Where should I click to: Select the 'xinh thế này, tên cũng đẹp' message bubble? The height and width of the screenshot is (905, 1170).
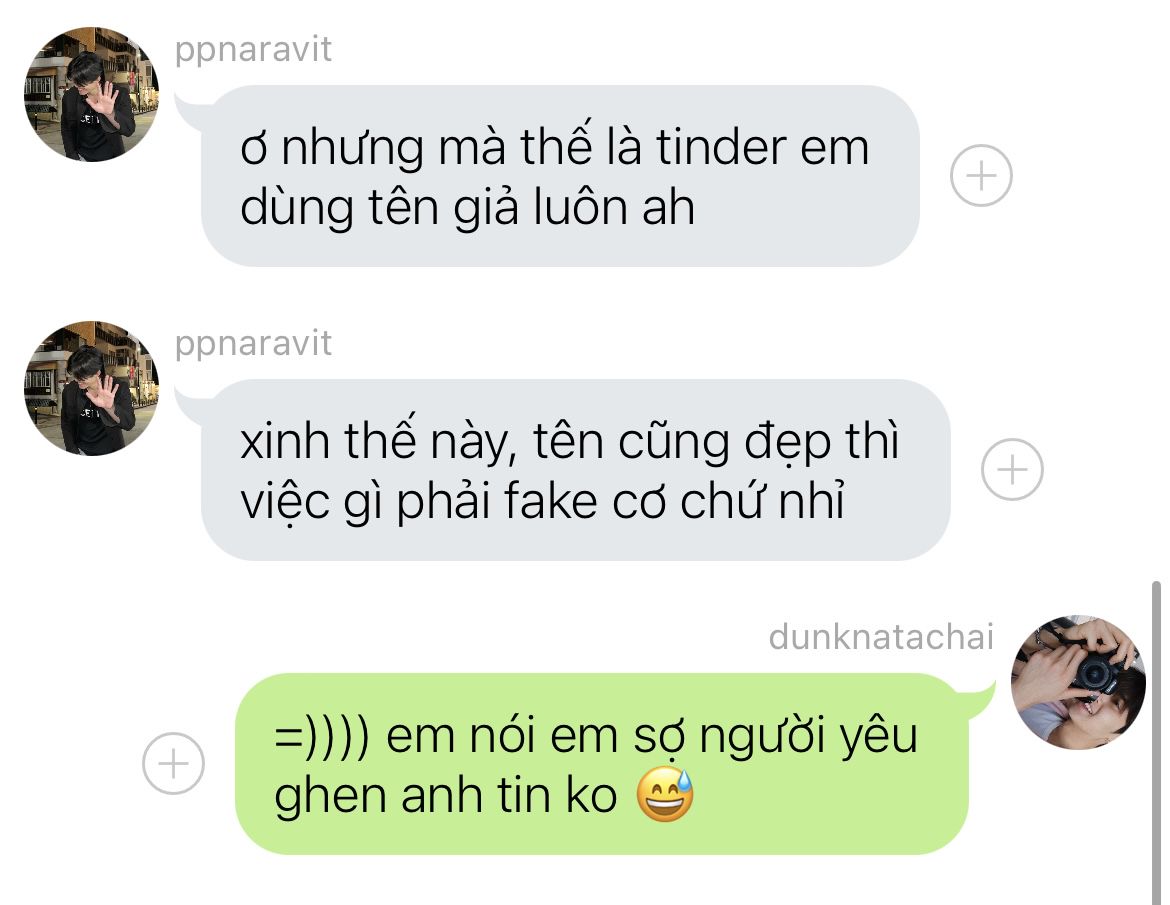tap(575, 470)
